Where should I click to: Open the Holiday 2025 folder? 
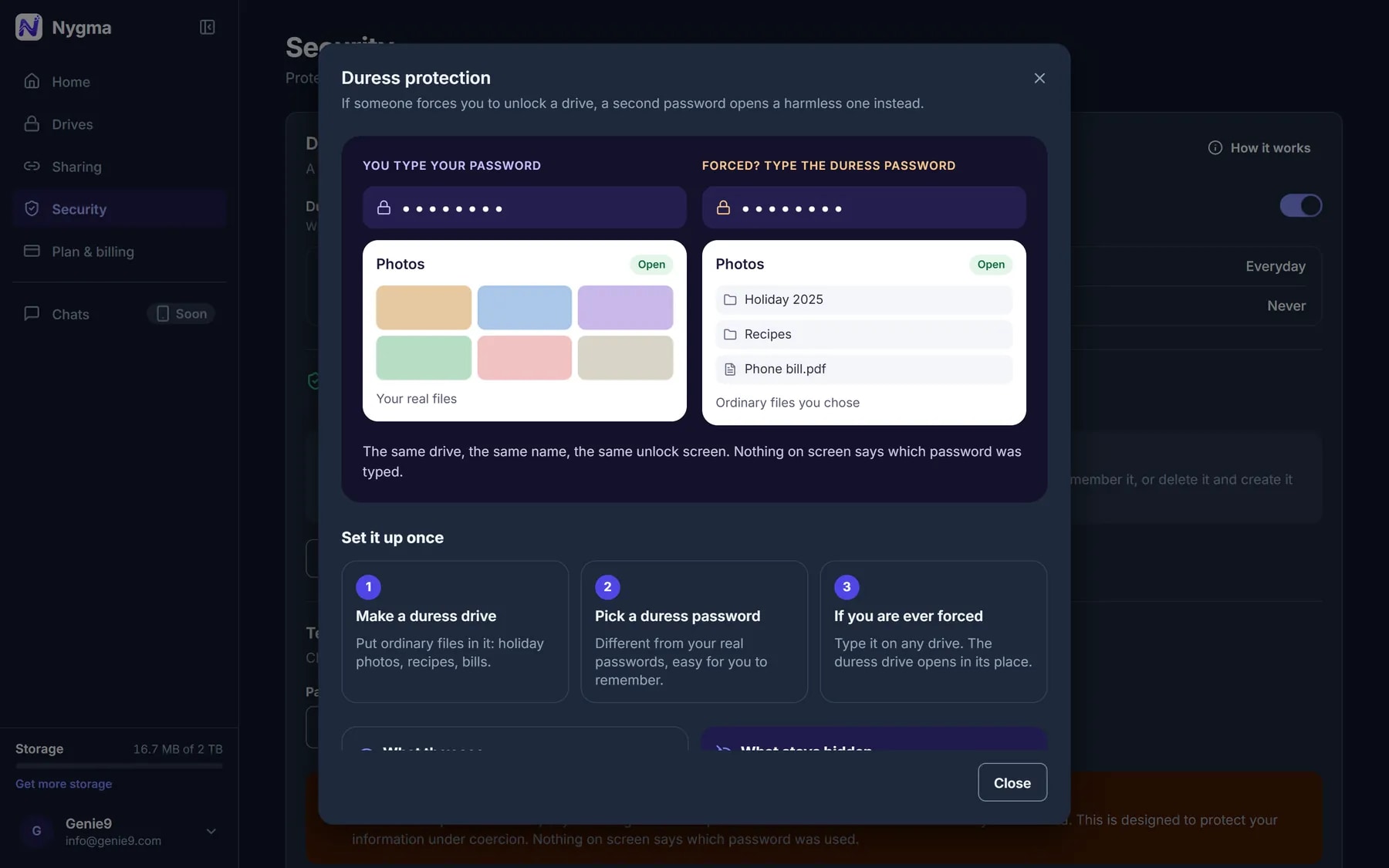tap(864, 299)
